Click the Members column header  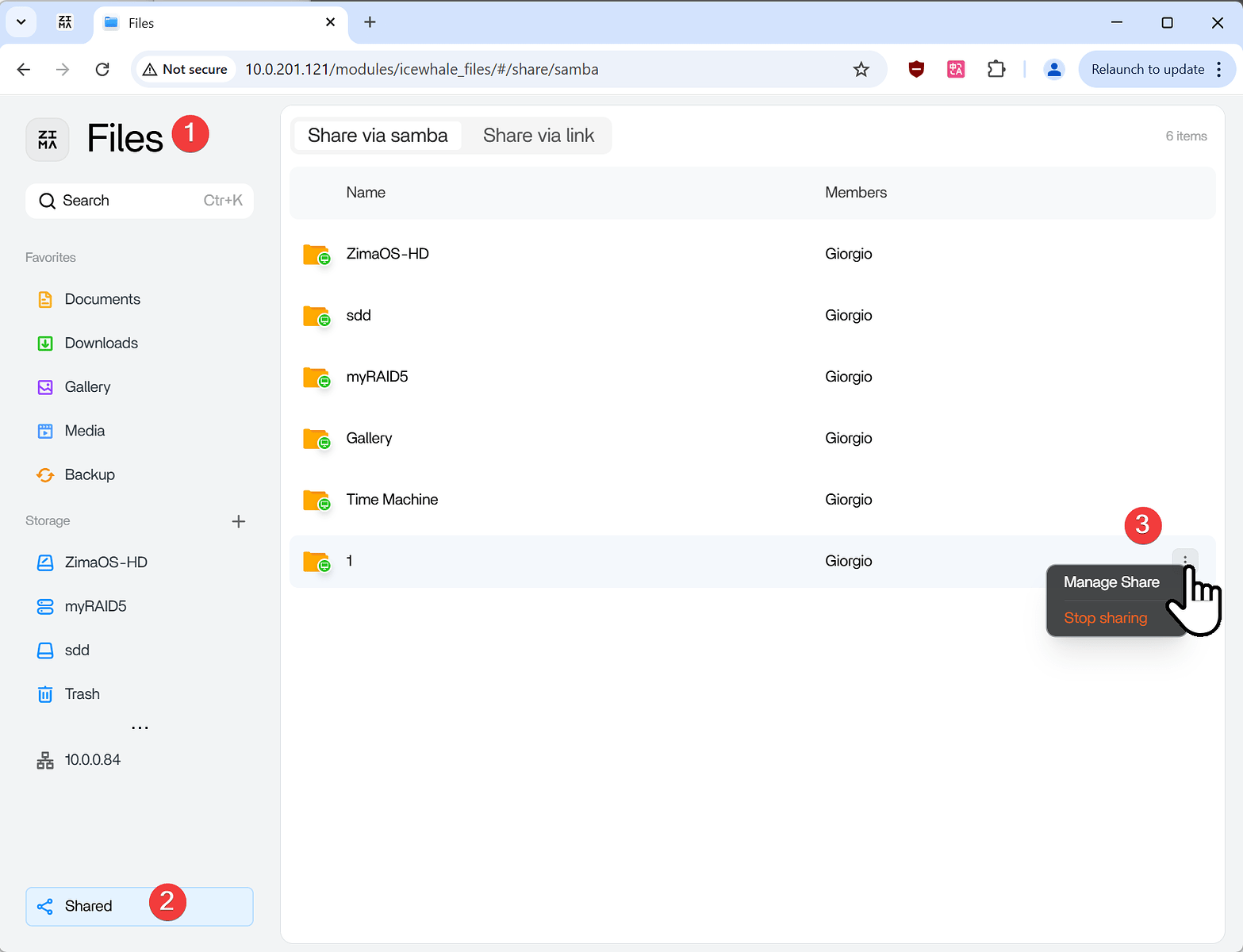(856, 193)
